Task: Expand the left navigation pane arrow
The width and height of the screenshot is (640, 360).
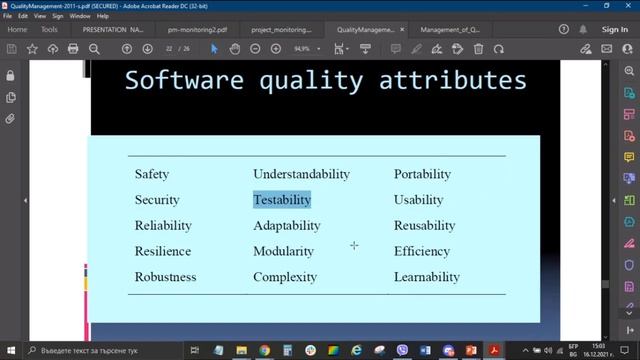Action: [x=25, y=200]
